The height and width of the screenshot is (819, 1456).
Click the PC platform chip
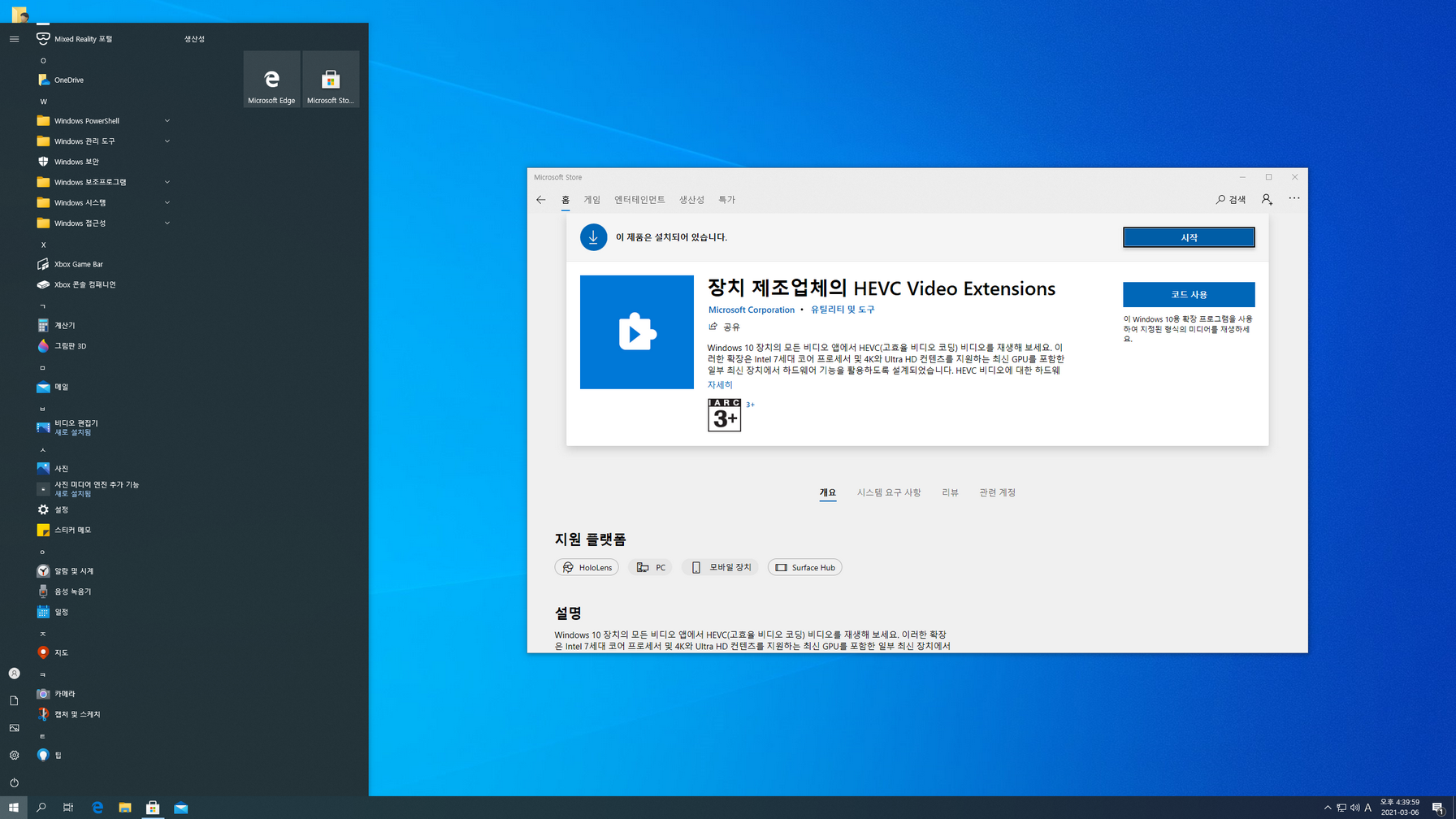click(x=651, y=567)
